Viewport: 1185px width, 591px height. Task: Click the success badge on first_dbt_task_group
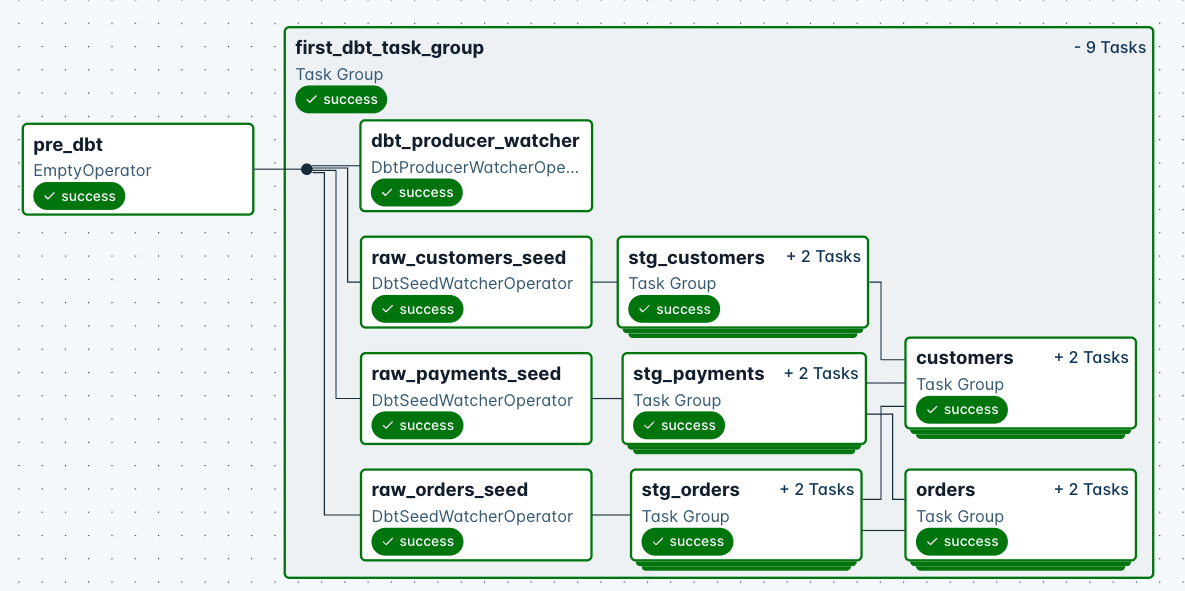tap(341, 99)
